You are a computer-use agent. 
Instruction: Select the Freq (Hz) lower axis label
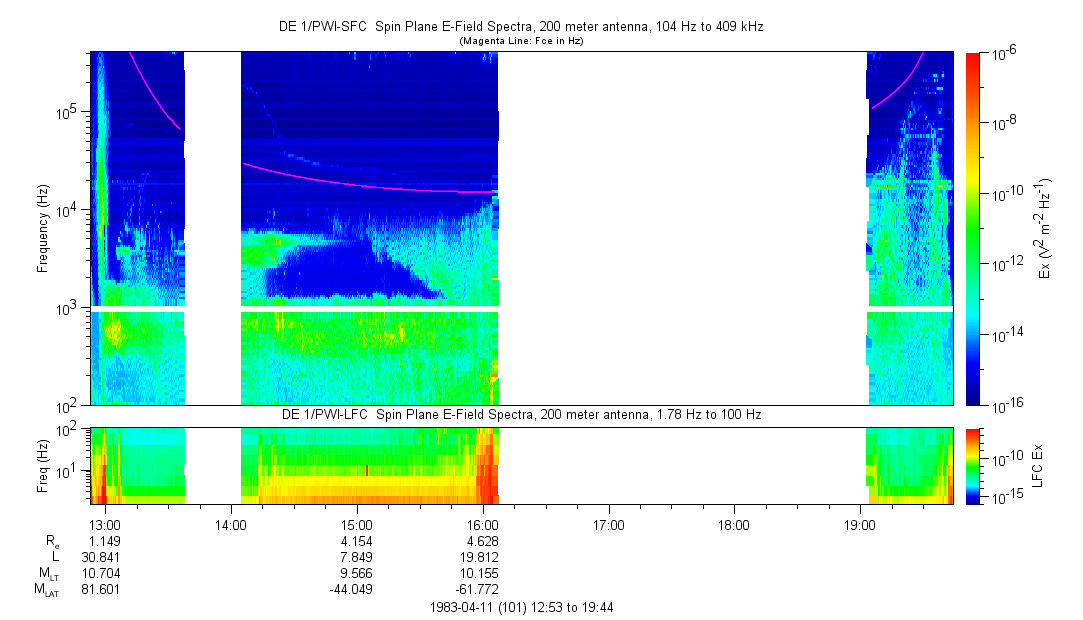[x=43, y=465]
